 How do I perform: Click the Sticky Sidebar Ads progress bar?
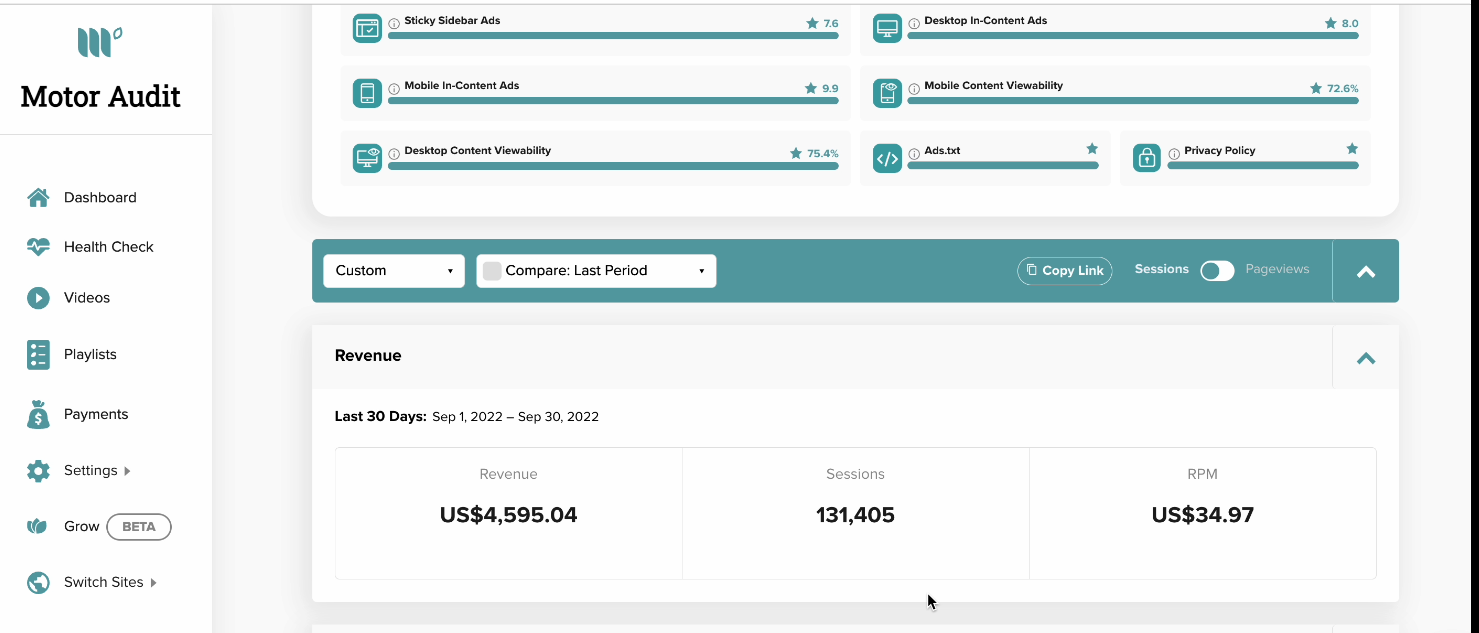(x=613, y=36)
